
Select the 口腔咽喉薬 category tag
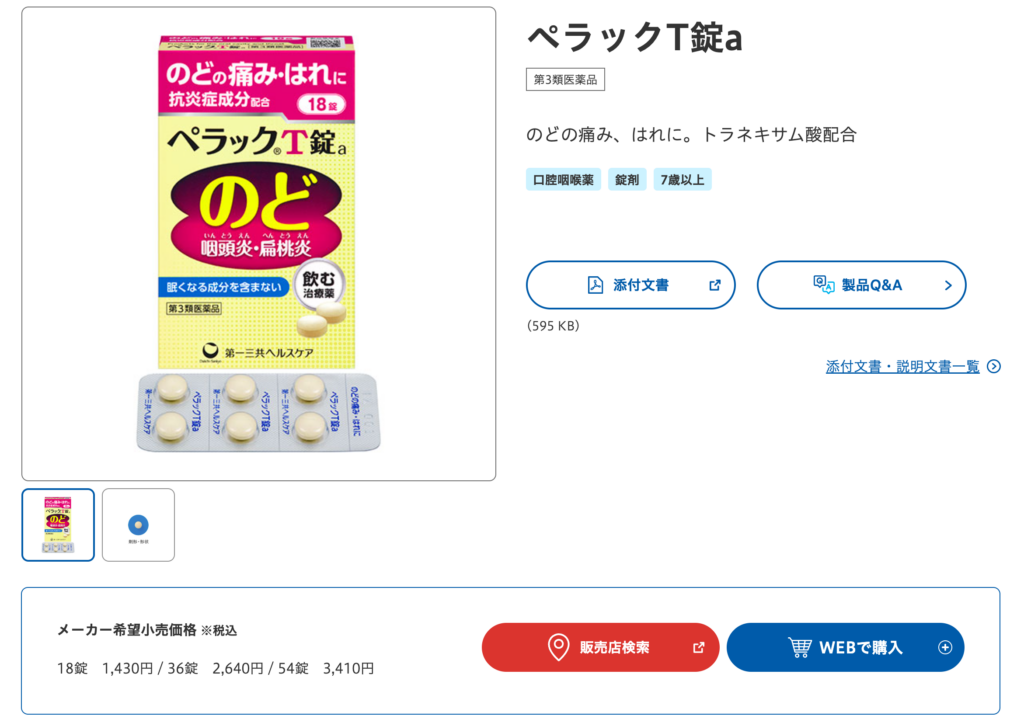563,179
